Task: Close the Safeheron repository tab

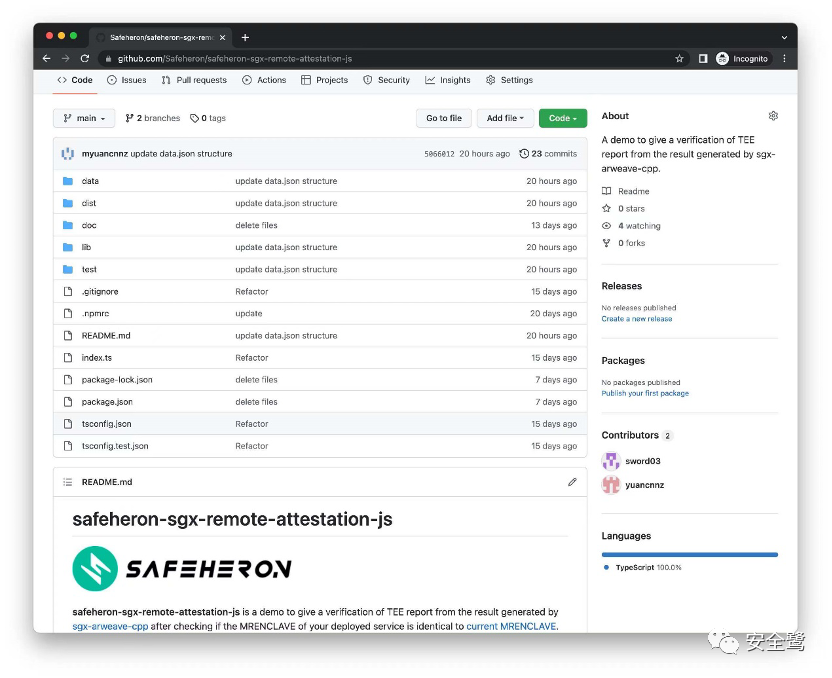Action: (x=222, y=37)
